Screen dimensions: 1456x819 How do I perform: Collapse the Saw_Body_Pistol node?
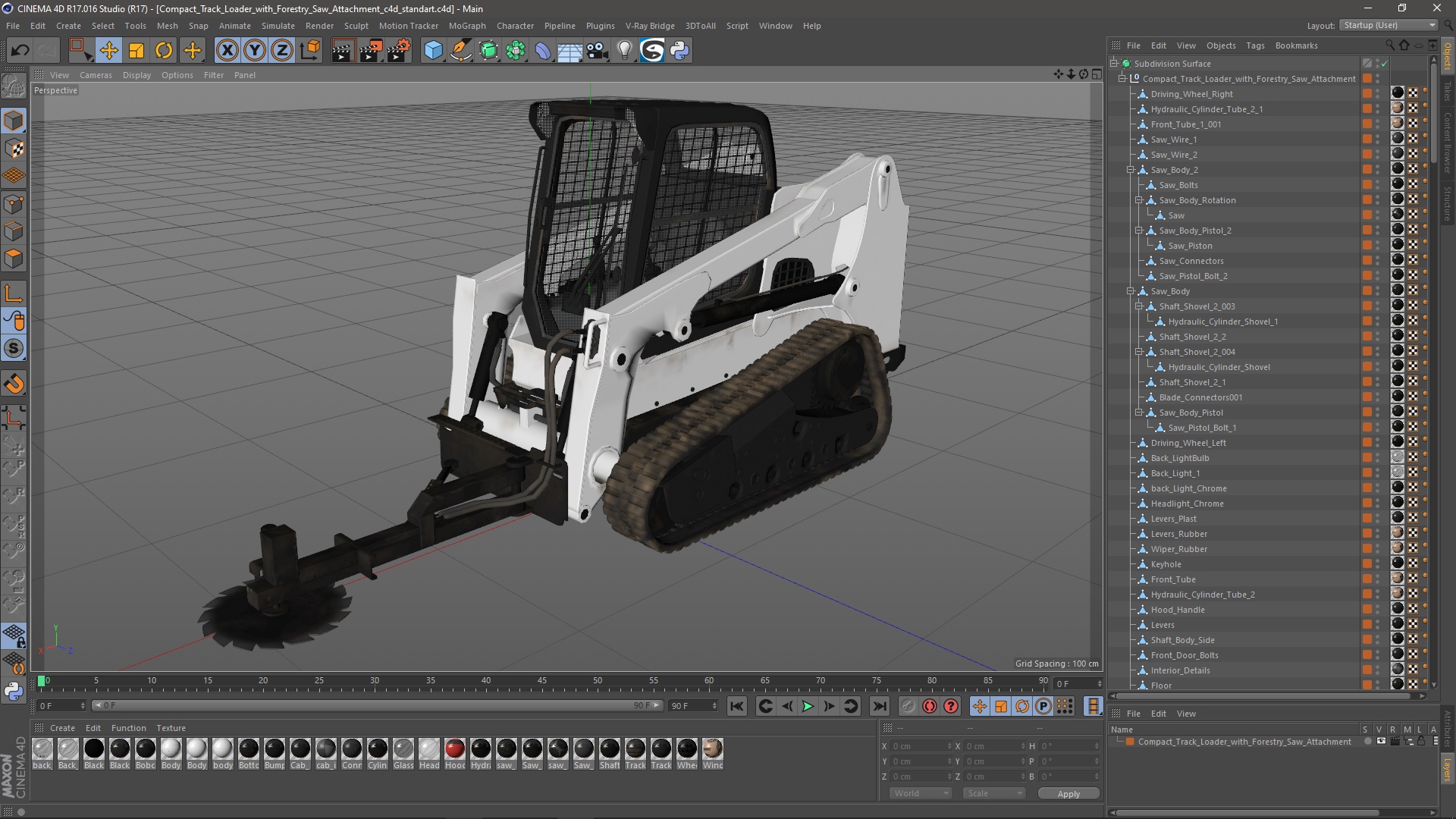tap(1139, 413)
